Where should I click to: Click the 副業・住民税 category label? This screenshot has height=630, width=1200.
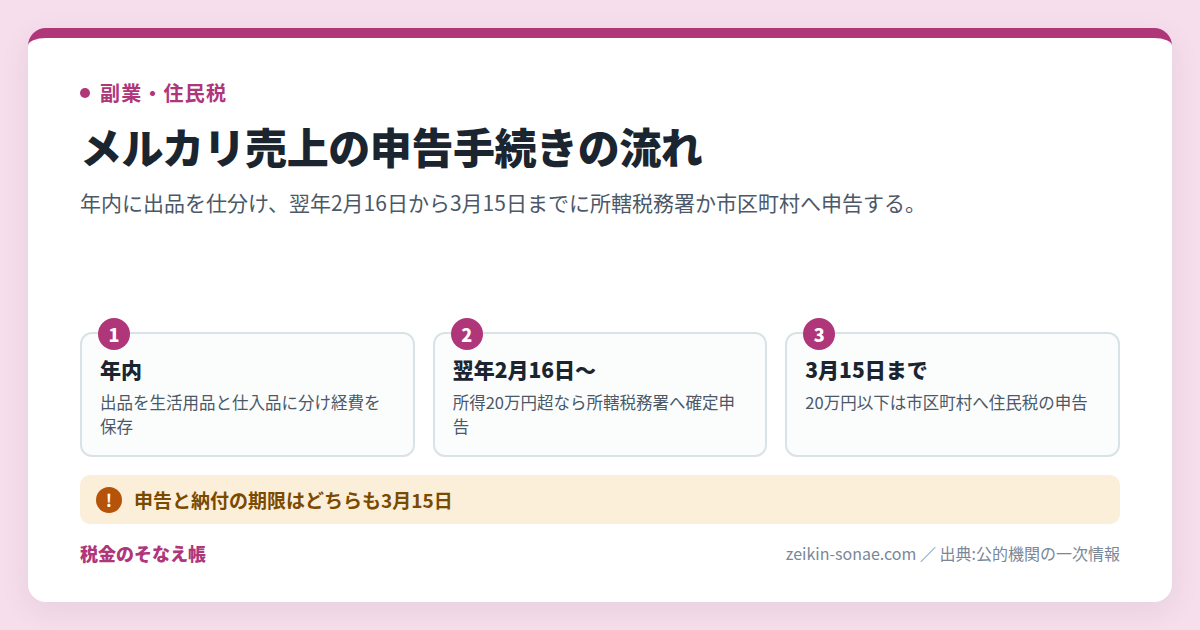[162, 94]
